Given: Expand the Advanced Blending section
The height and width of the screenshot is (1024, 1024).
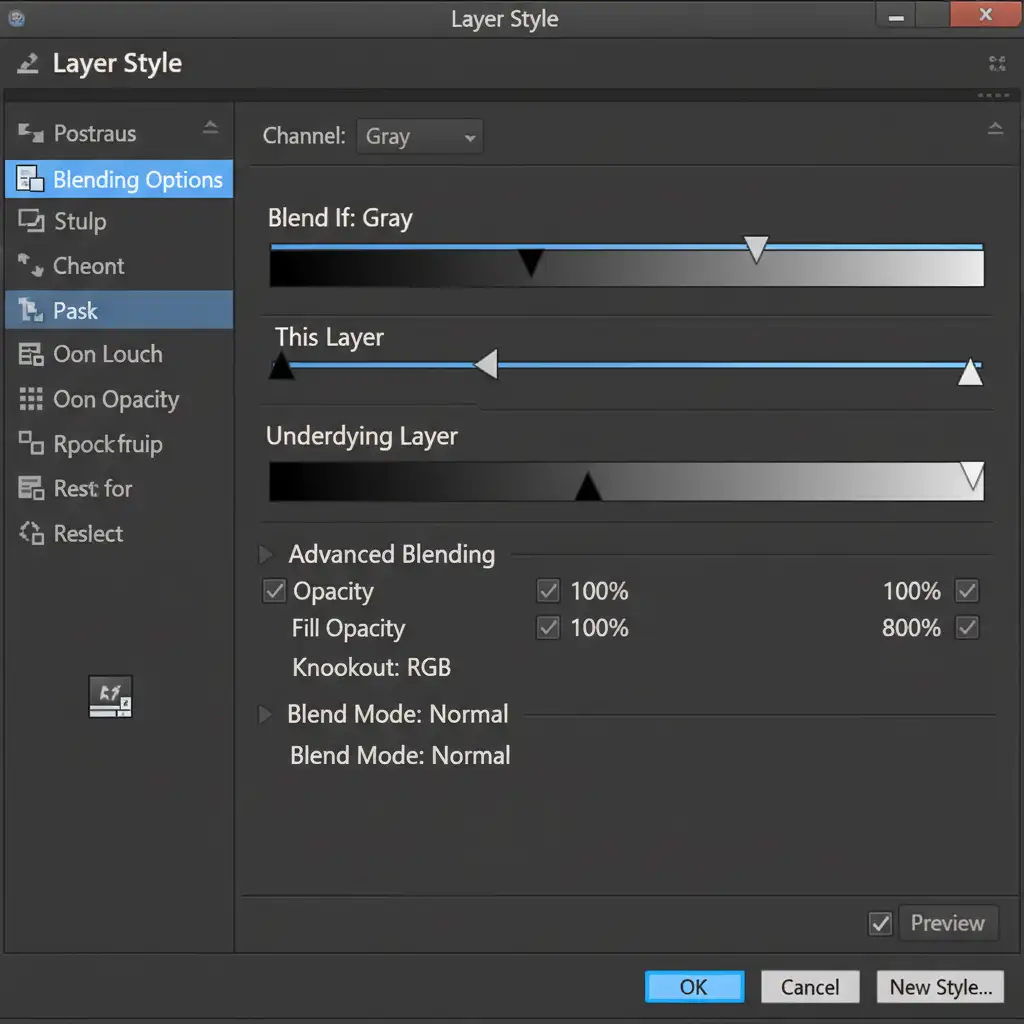Looking at the screenshot, I should pos(266,554).
